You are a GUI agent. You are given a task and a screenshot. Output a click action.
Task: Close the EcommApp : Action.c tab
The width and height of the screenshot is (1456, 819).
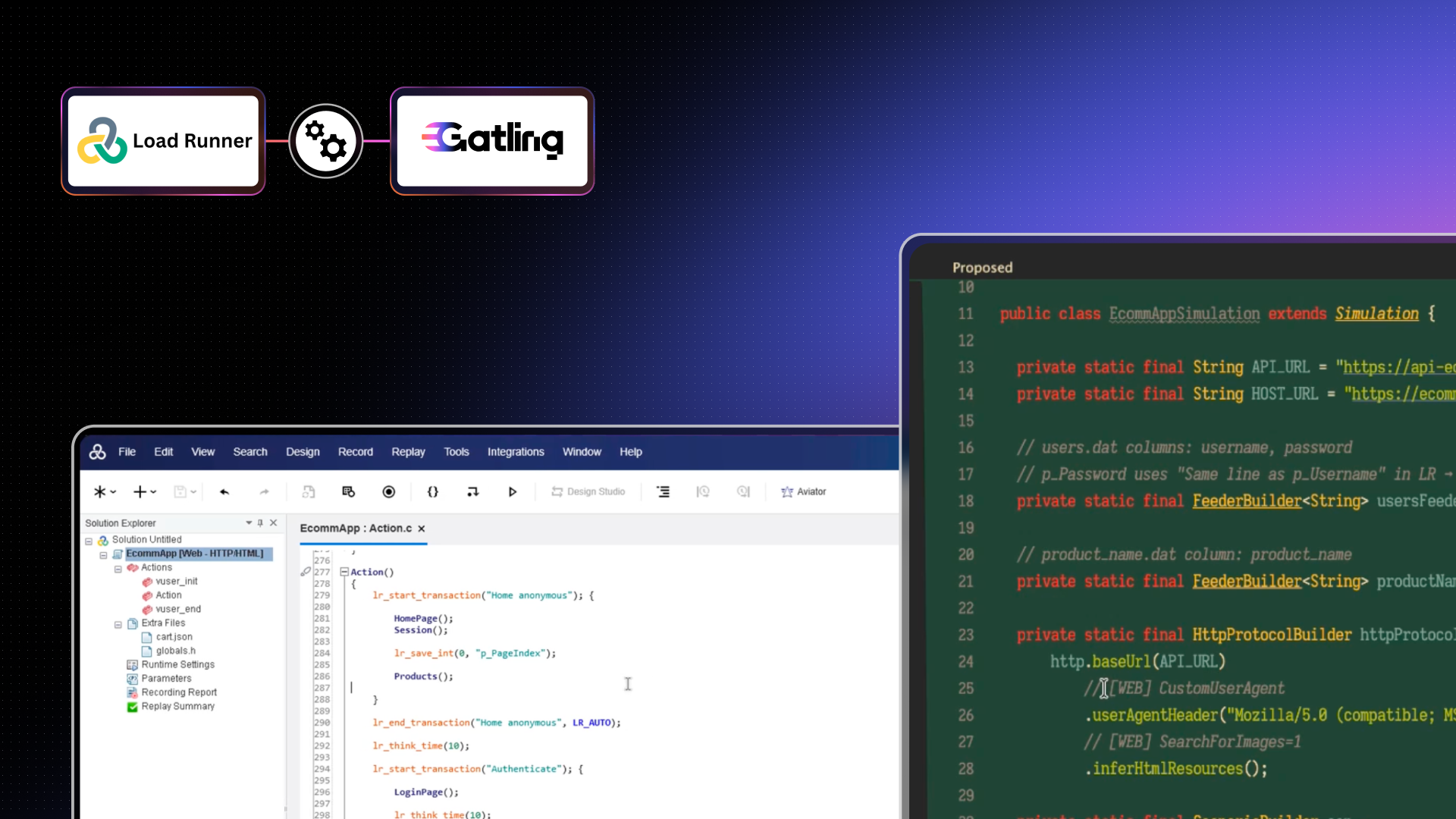(x=422, y=529)
